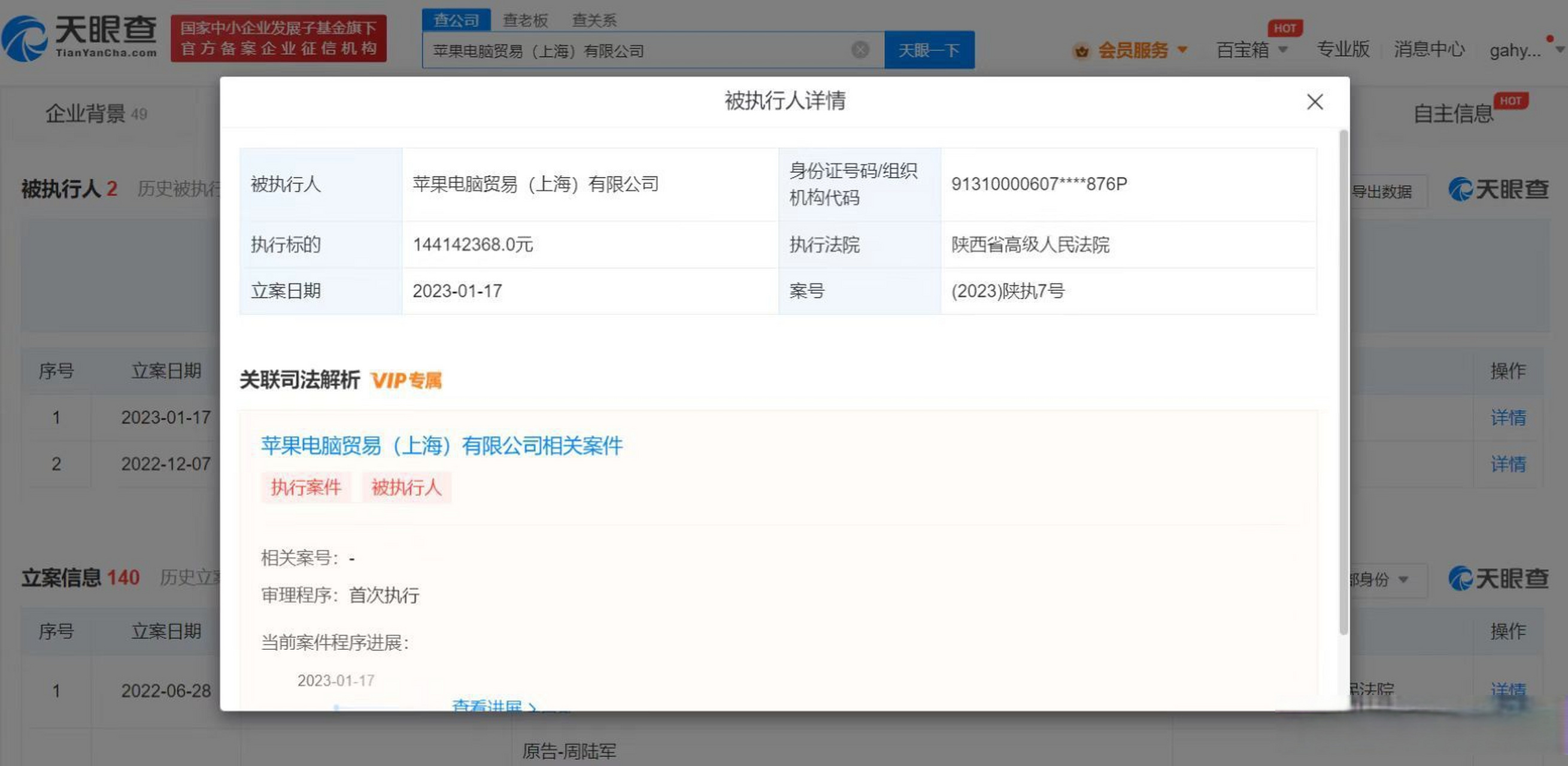
Task: Click the VIP专属 badge
Action: (x=406, y=380)
